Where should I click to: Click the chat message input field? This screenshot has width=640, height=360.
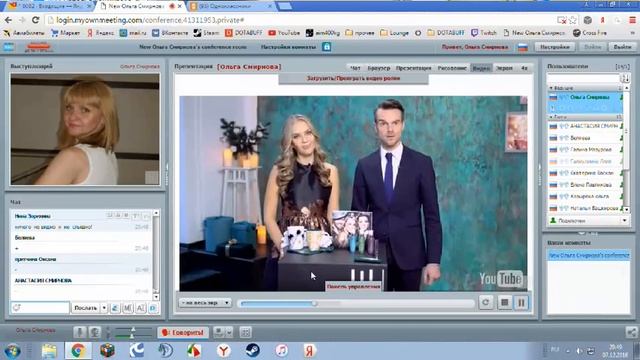(x=40, y=308)
